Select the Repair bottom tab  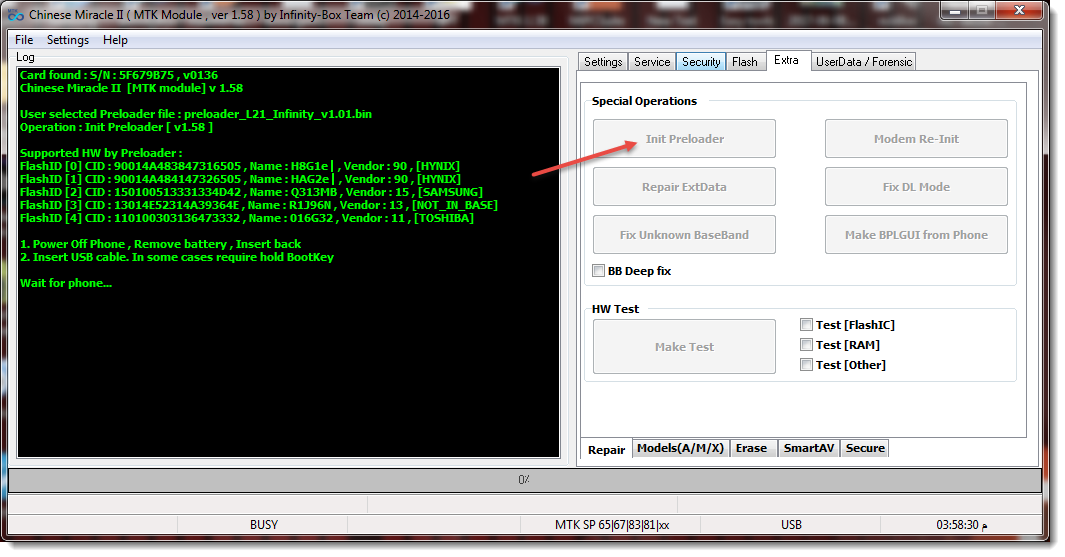(607, 450)
